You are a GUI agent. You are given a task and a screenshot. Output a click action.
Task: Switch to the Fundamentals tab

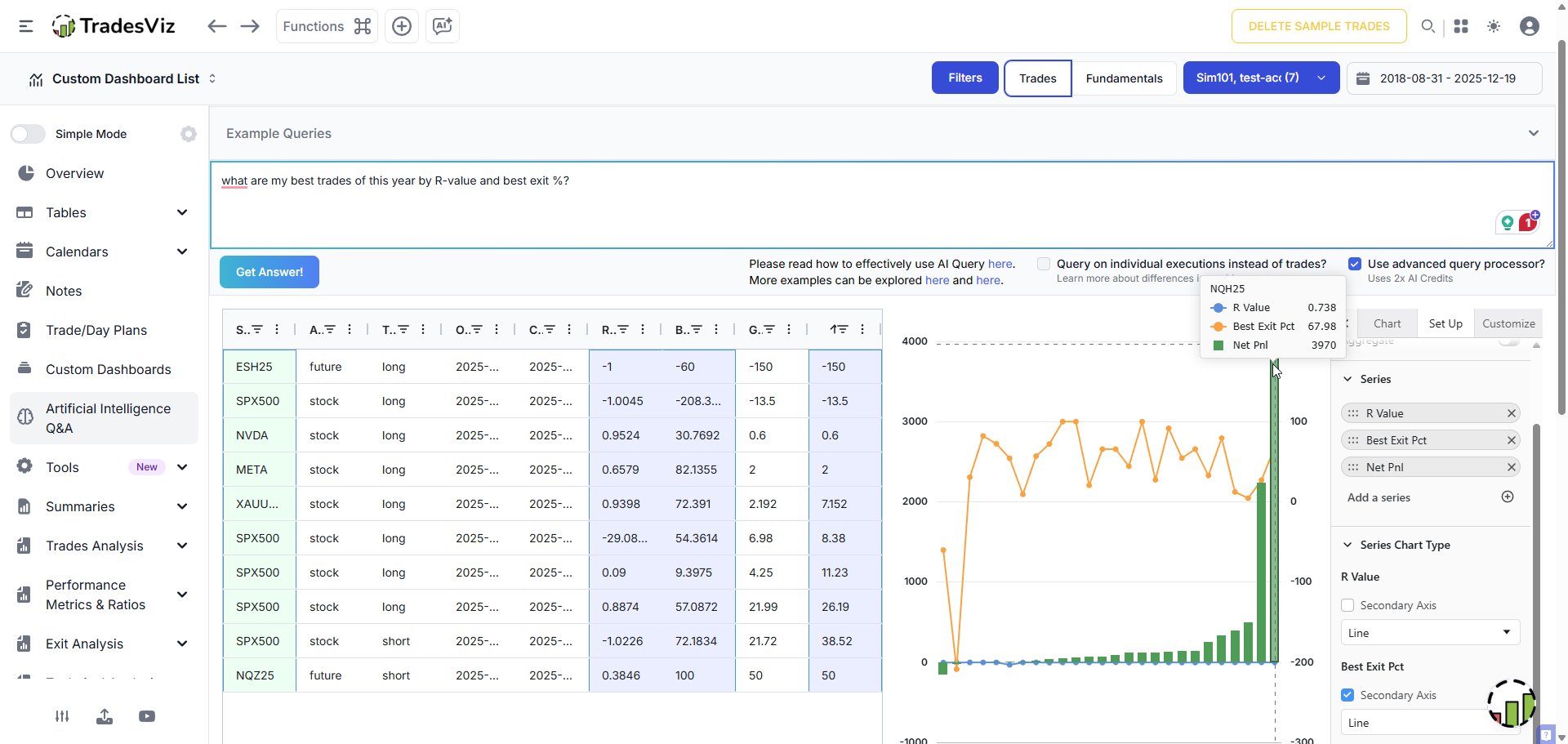pyautogui.click(x=1124, y=78)
